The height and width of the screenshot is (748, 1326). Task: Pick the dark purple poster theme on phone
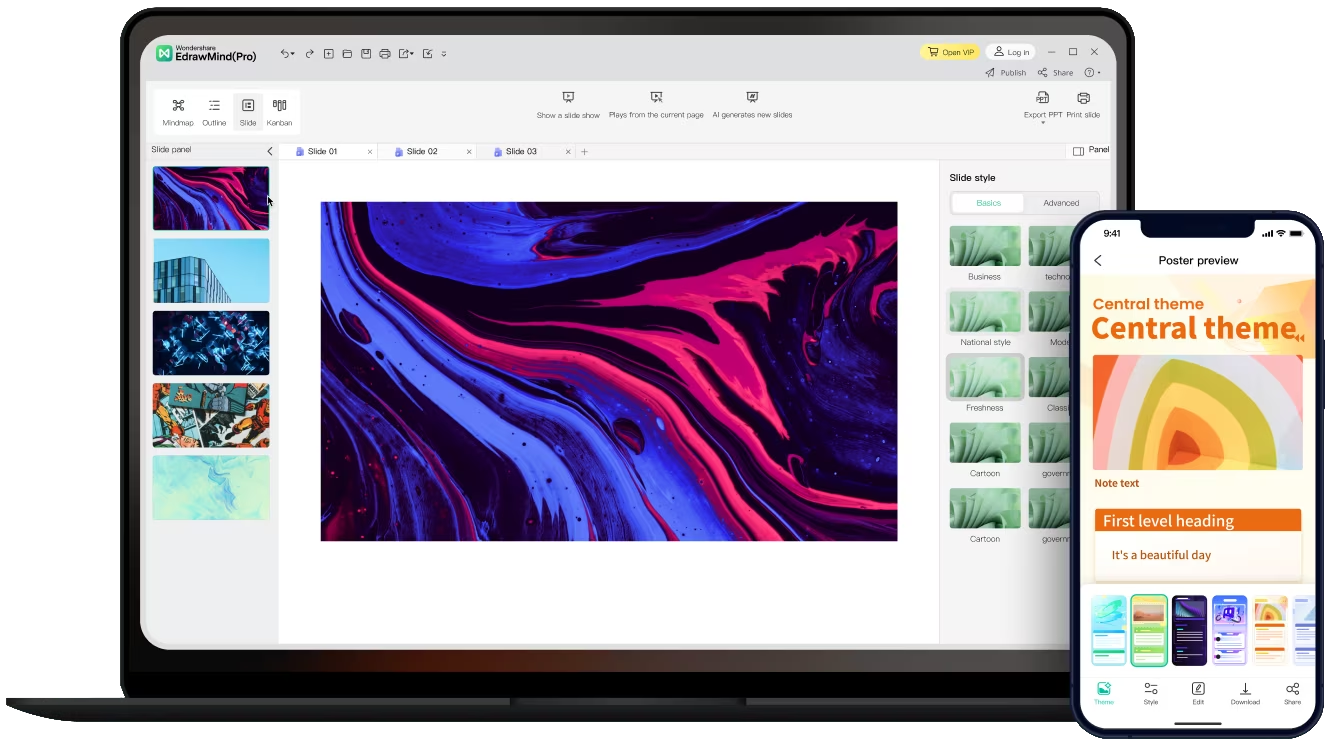[1190, 630]
